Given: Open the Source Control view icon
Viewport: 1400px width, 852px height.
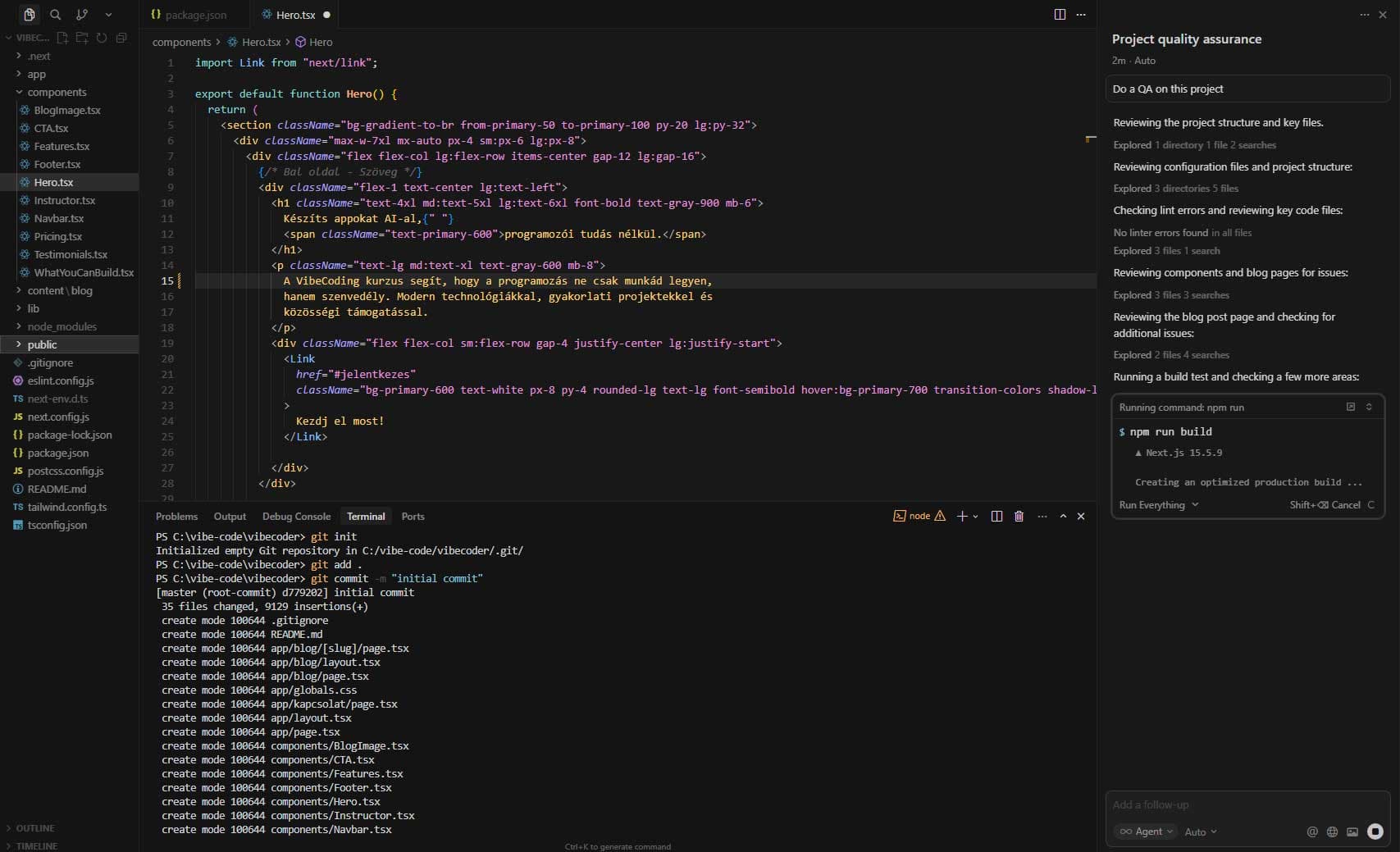Looking at the screenshot, I should pos(82,15).
